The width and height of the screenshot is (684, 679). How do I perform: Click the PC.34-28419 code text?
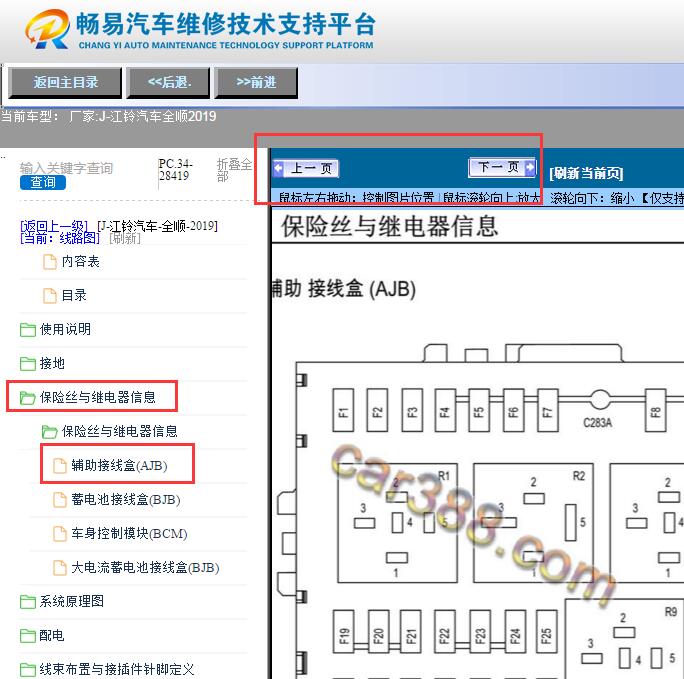pos(175,170)
